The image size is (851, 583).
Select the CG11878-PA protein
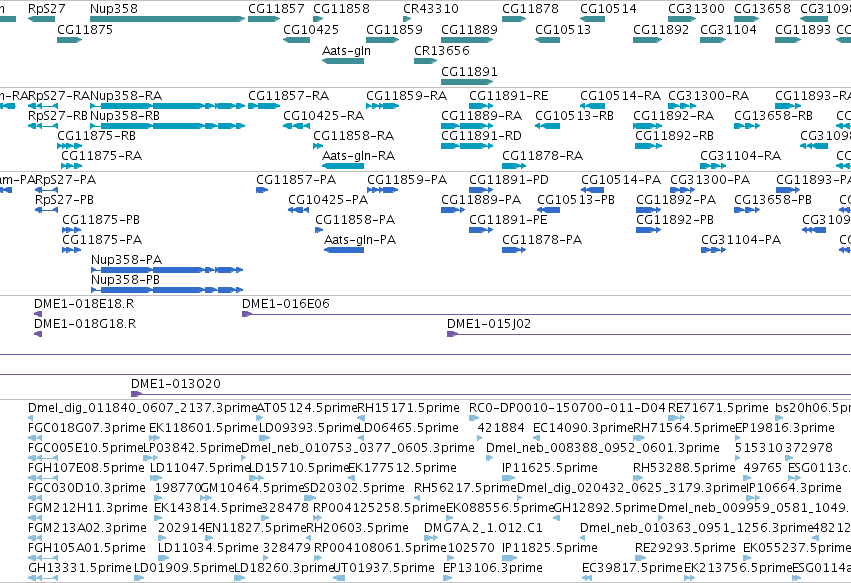(x=514, y=250)
